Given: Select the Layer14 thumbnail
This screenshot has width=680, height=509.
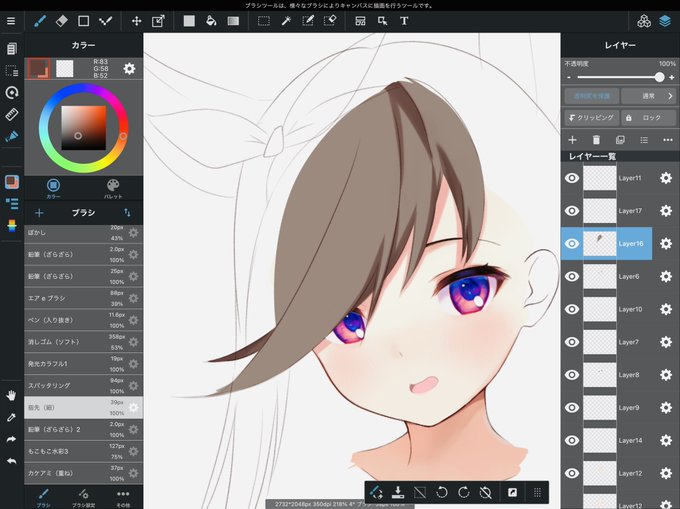Looking at the screenshot, I should pyautogui.click(x=599, y=440).
